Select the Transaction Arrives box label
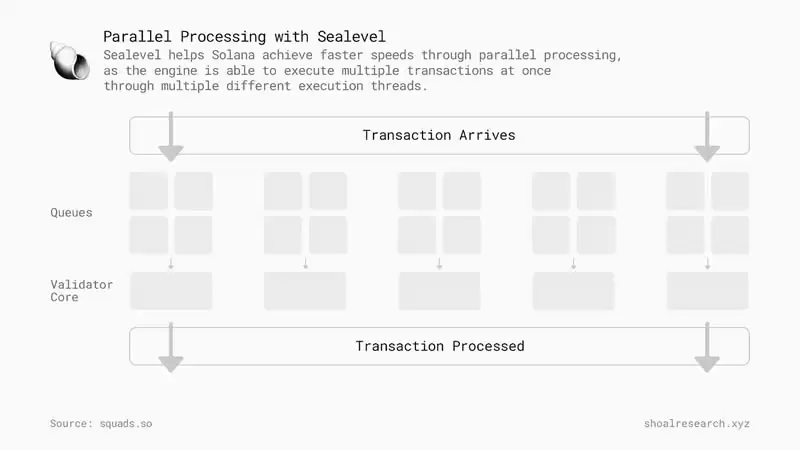This screenshot has height=450, width=800. [439, 135]
